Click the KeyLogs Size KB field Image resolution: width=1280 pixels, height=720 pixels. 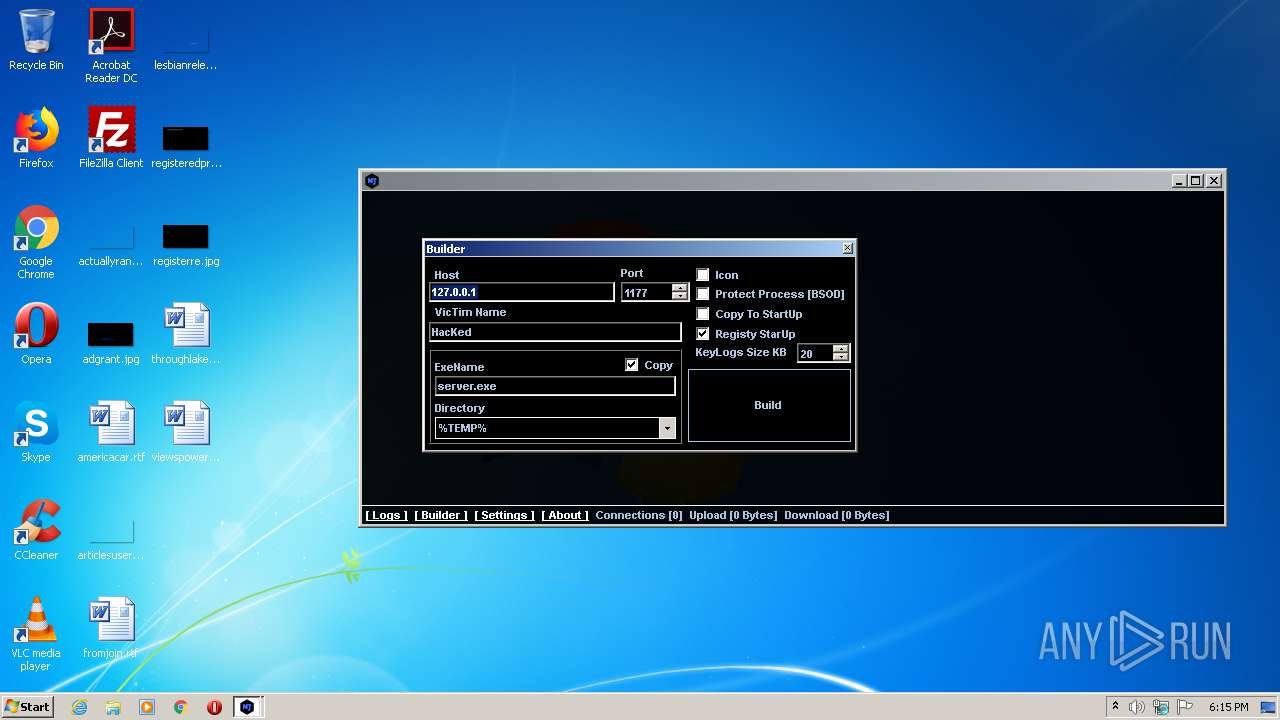click(x=815, y=353)
